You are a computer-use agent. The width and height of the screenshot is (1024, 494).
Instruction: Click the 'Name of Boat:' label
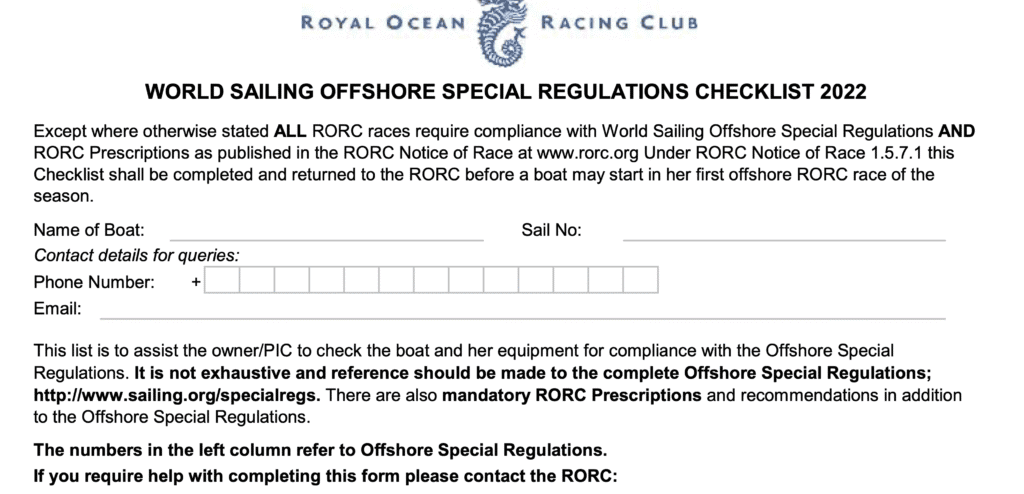[89, 230]
